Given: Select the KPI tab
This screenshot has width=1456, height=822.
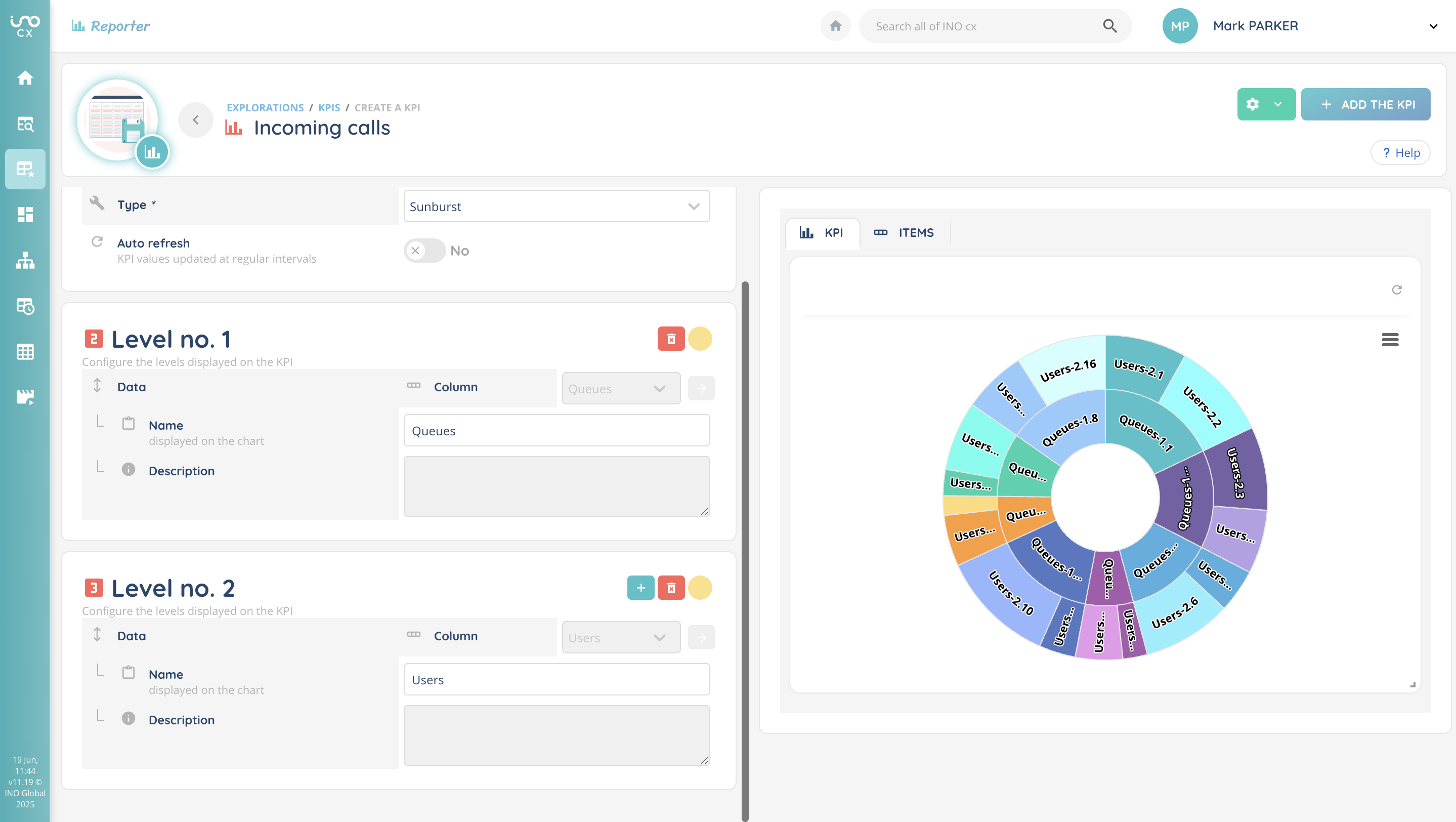Looking at the screenshot, I should (x=822, y=232).
